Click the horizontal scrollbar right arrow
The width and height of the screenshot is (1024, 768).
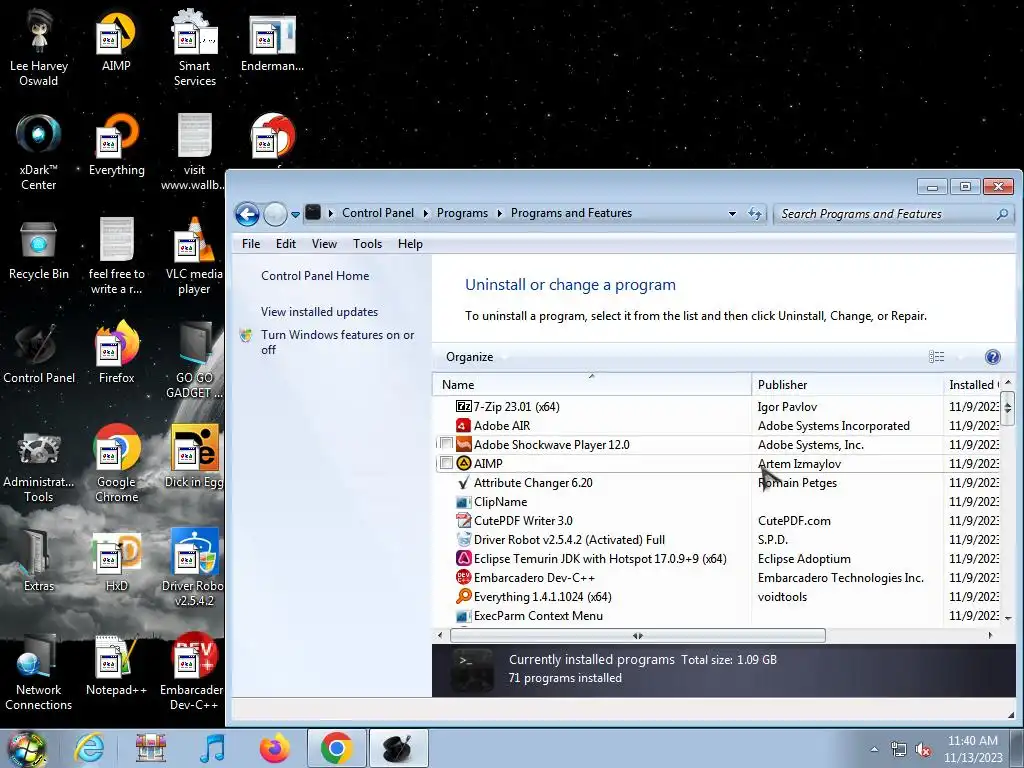(x=990, y=635)
